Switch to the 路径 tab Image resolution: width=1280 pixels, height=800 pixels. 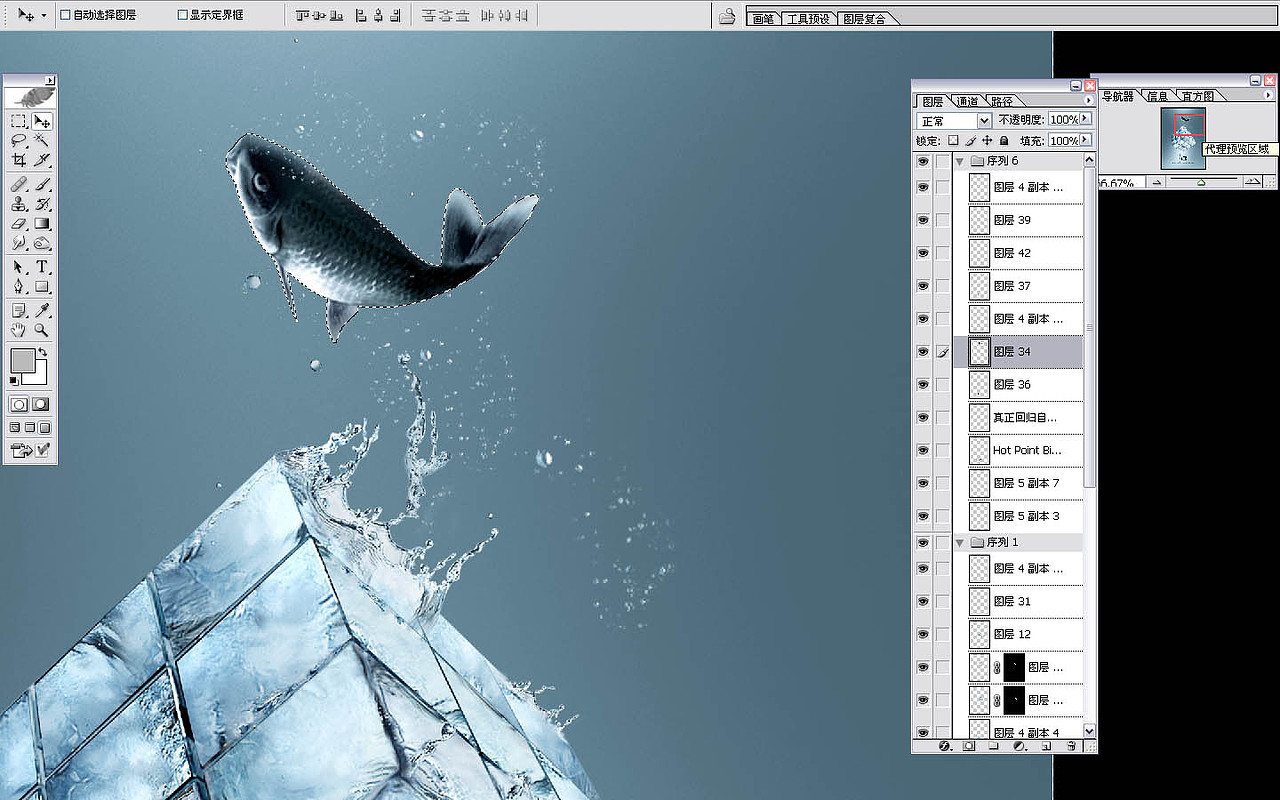[1002, 101]
